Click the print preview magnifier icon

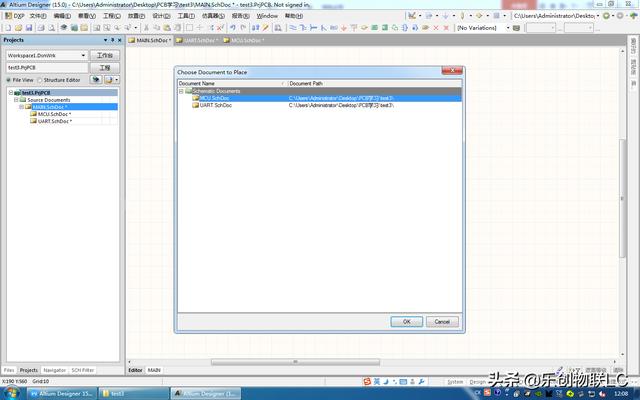(x=51, y=28)
